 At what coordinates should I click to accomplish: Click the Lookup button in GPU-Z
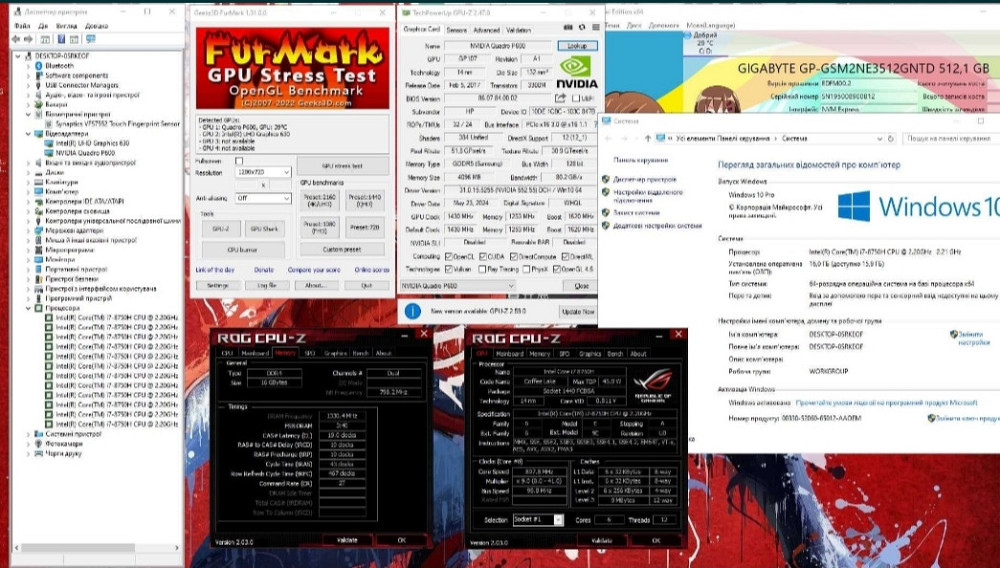click(577, 46)
